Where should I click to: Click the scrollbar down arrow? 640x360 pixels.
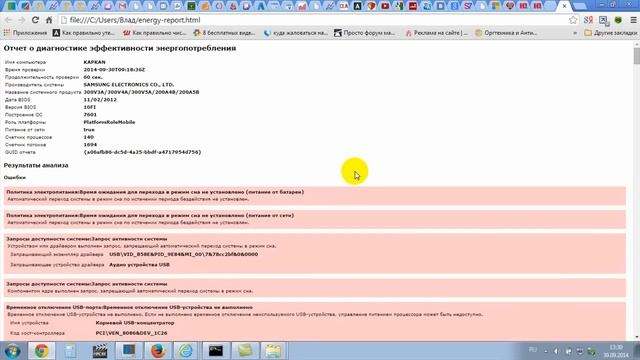point(636,338)
